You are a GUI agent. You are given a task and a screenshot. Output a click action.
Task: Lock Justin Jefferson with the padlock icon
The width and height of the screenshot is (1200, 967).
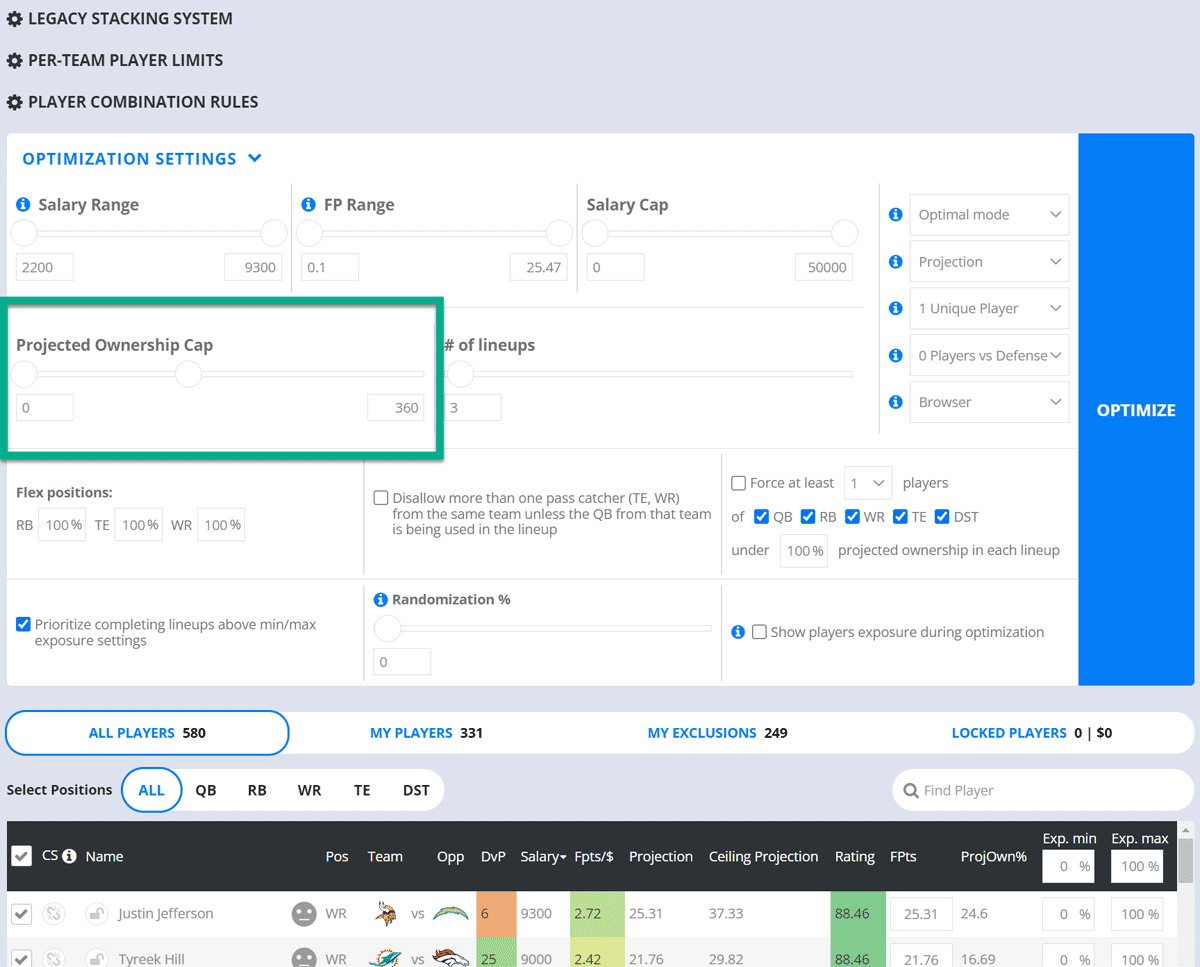pyautogui.click(x=96, y=914)
